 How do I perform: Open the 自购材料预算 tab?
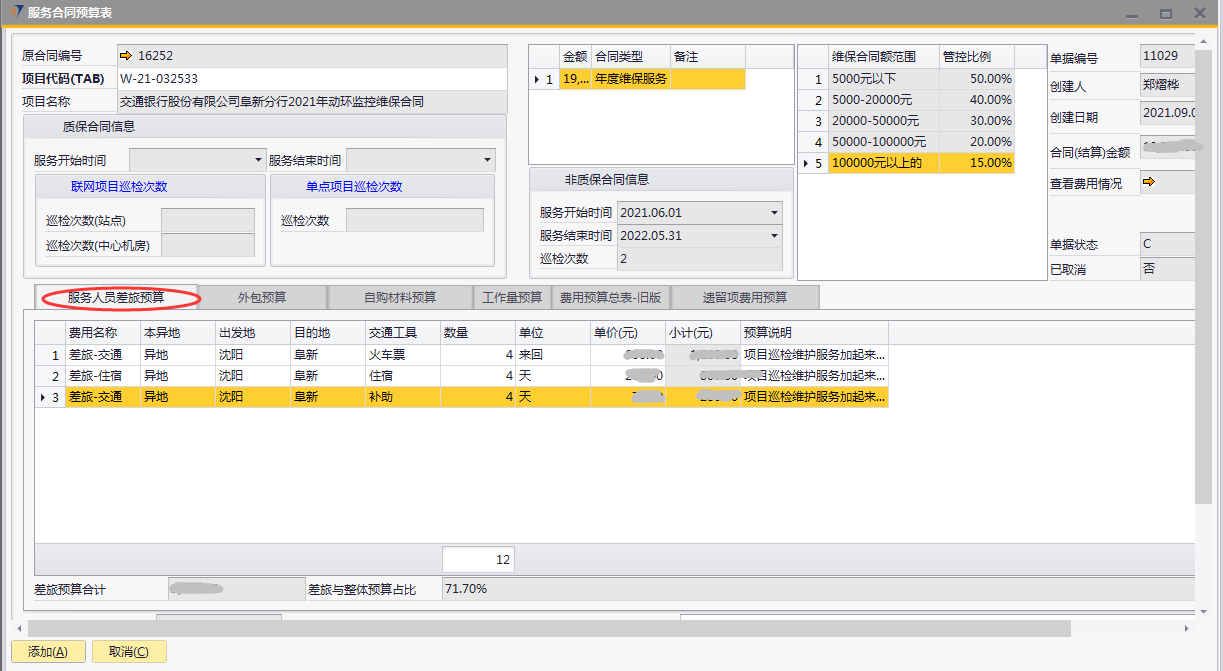400,297
